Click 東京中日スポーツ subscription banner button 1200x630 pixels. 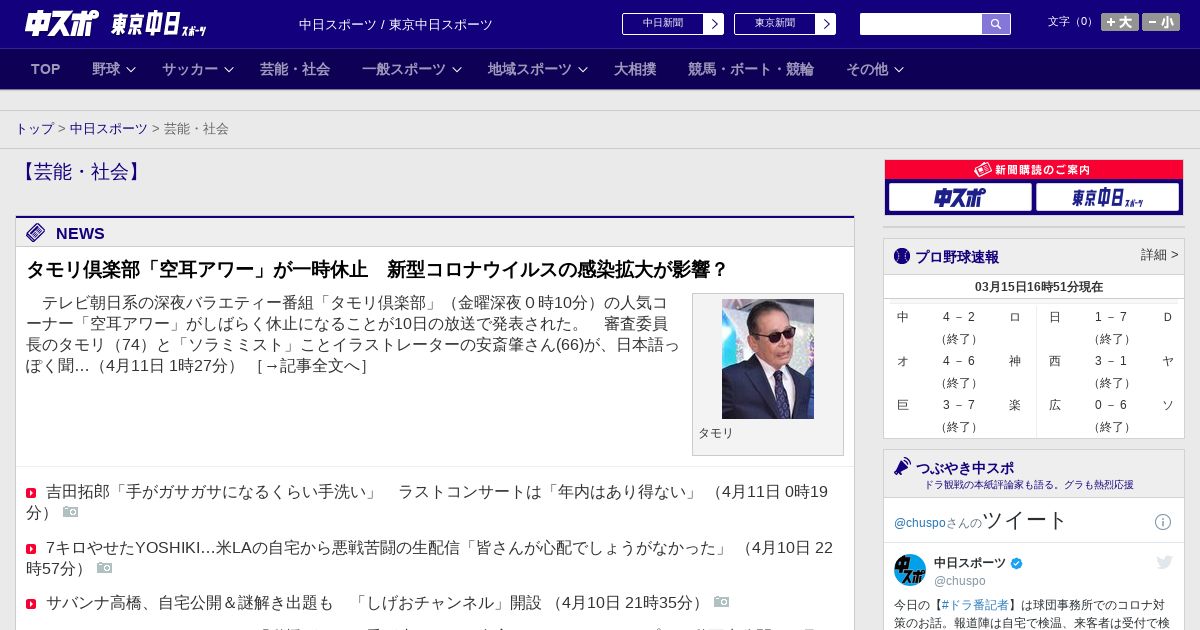[x=1107, y=197]
